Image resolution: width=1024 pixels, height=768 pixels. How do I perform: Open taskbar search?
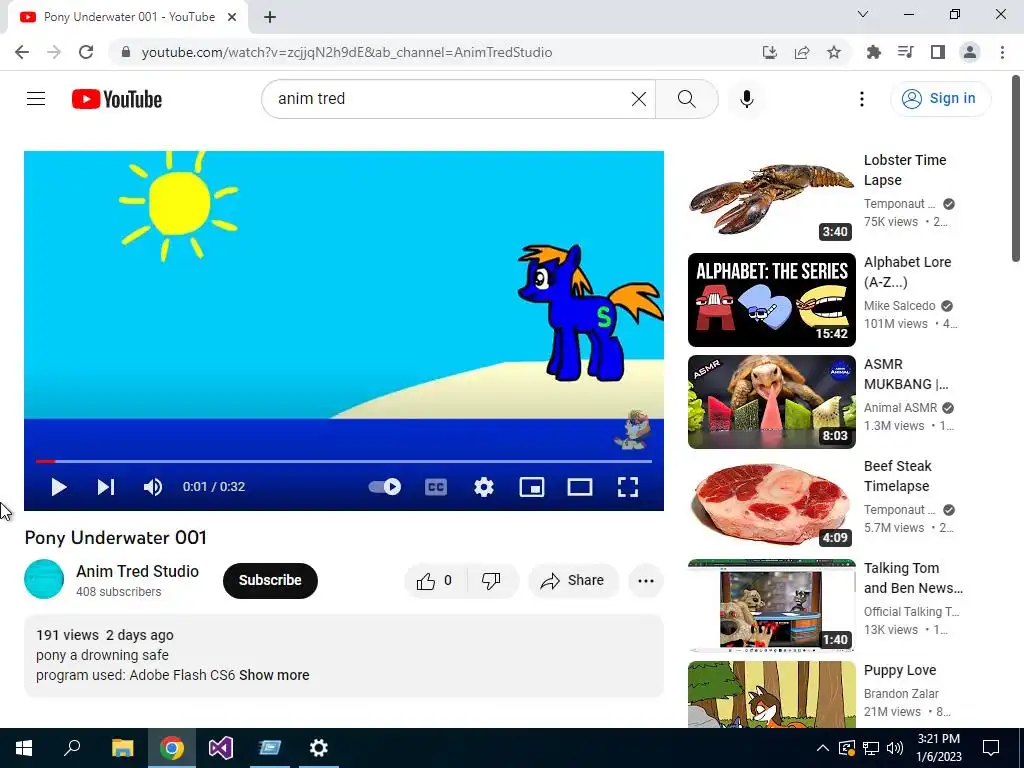point(72,748)
